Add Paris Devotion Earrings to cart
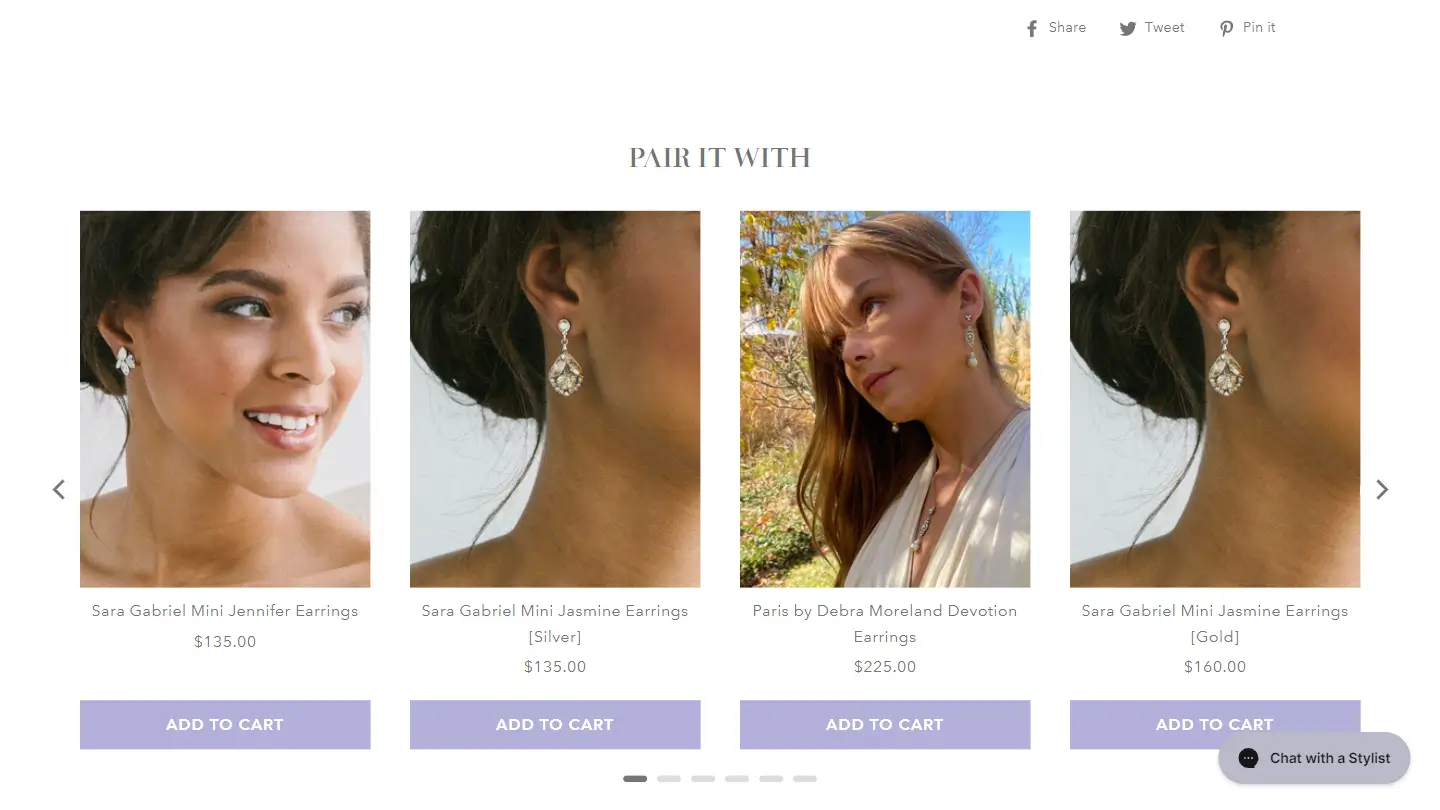The width and height of the screenshot is (1440, 810). tap(885, 724)
